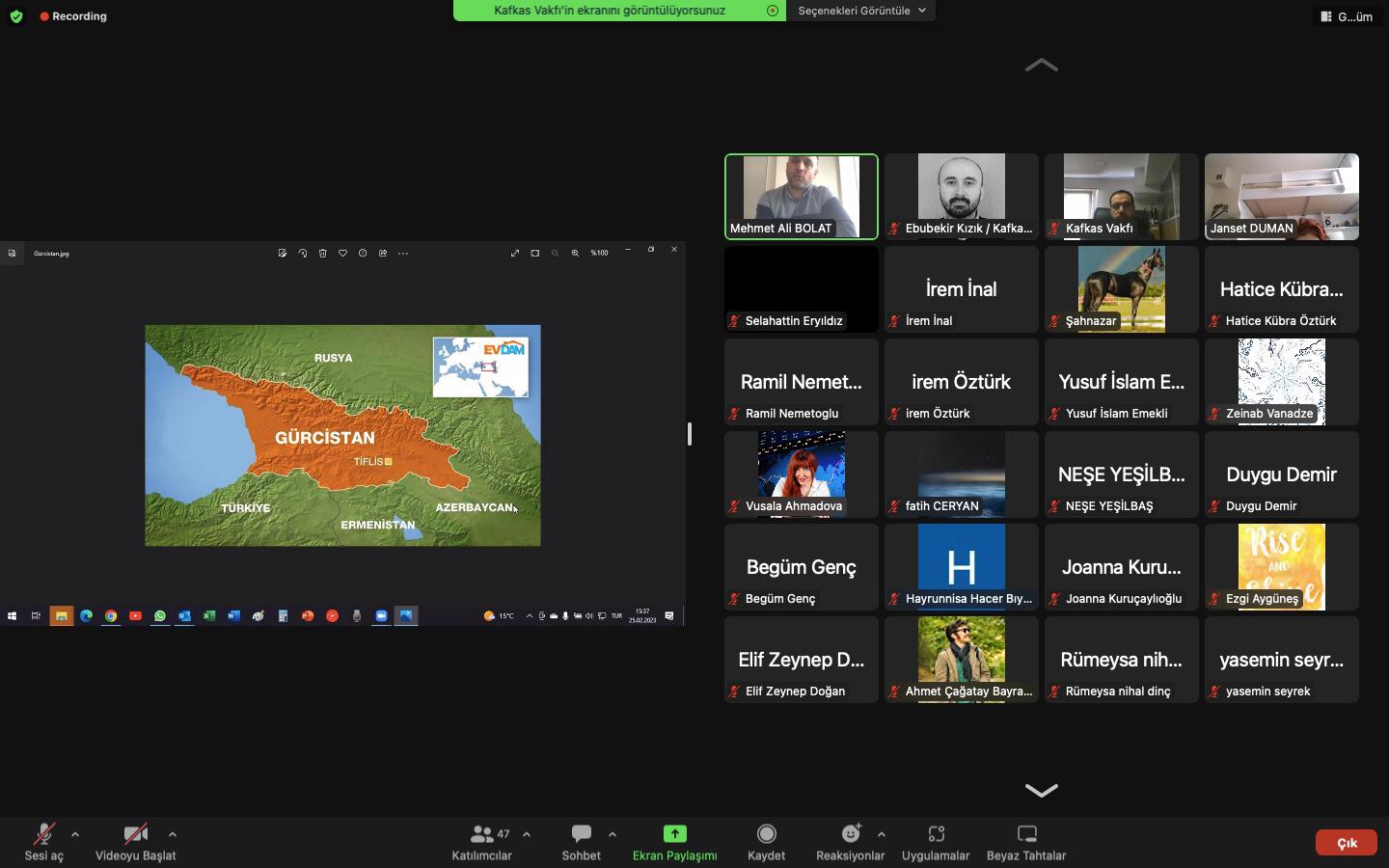Click the green encryption shield icon
The height and width of the screenshot is (868, 1389).
pos(16,16)
